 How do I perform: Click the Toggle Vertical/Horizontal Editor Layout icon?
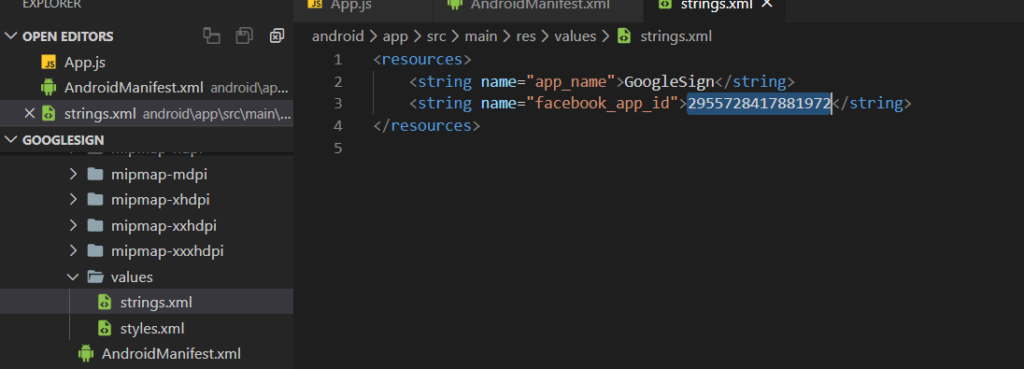[x=211, y=36]
